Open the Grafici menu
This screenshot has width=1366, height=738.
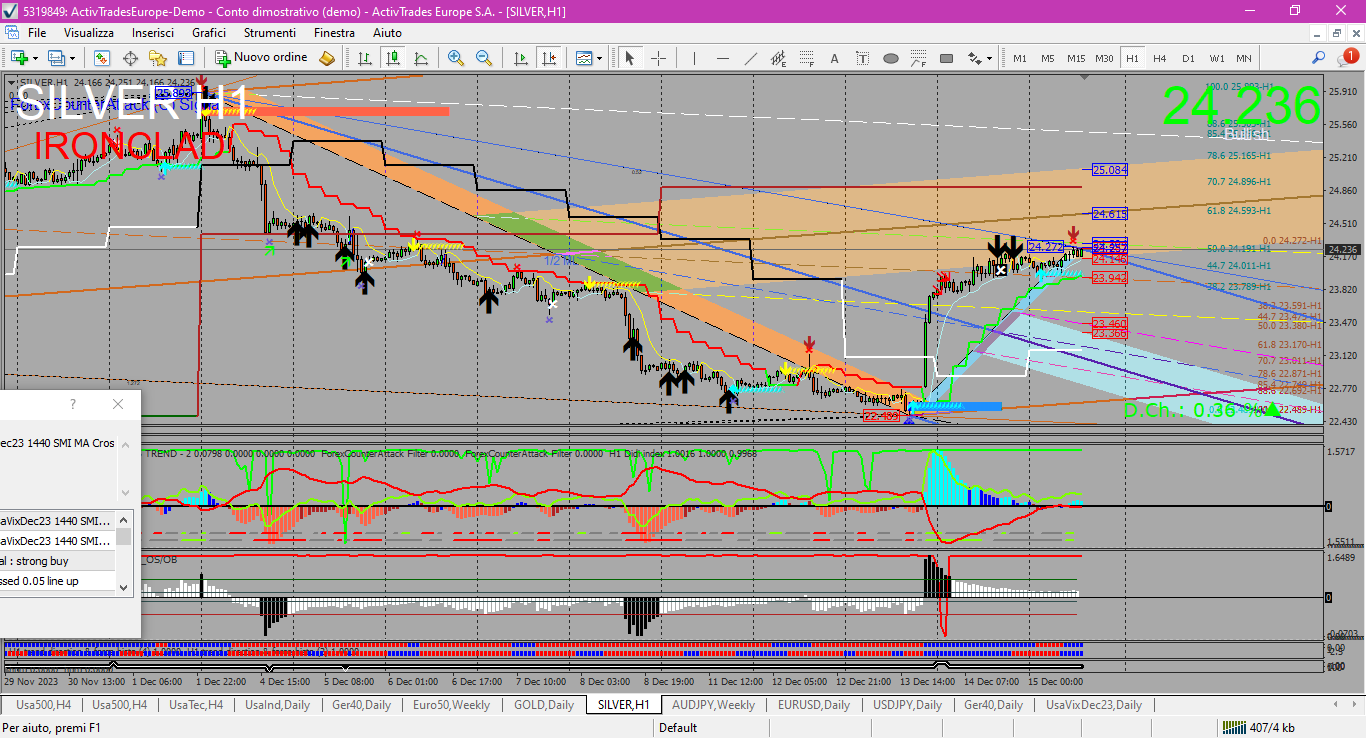(x=209, y=33)
